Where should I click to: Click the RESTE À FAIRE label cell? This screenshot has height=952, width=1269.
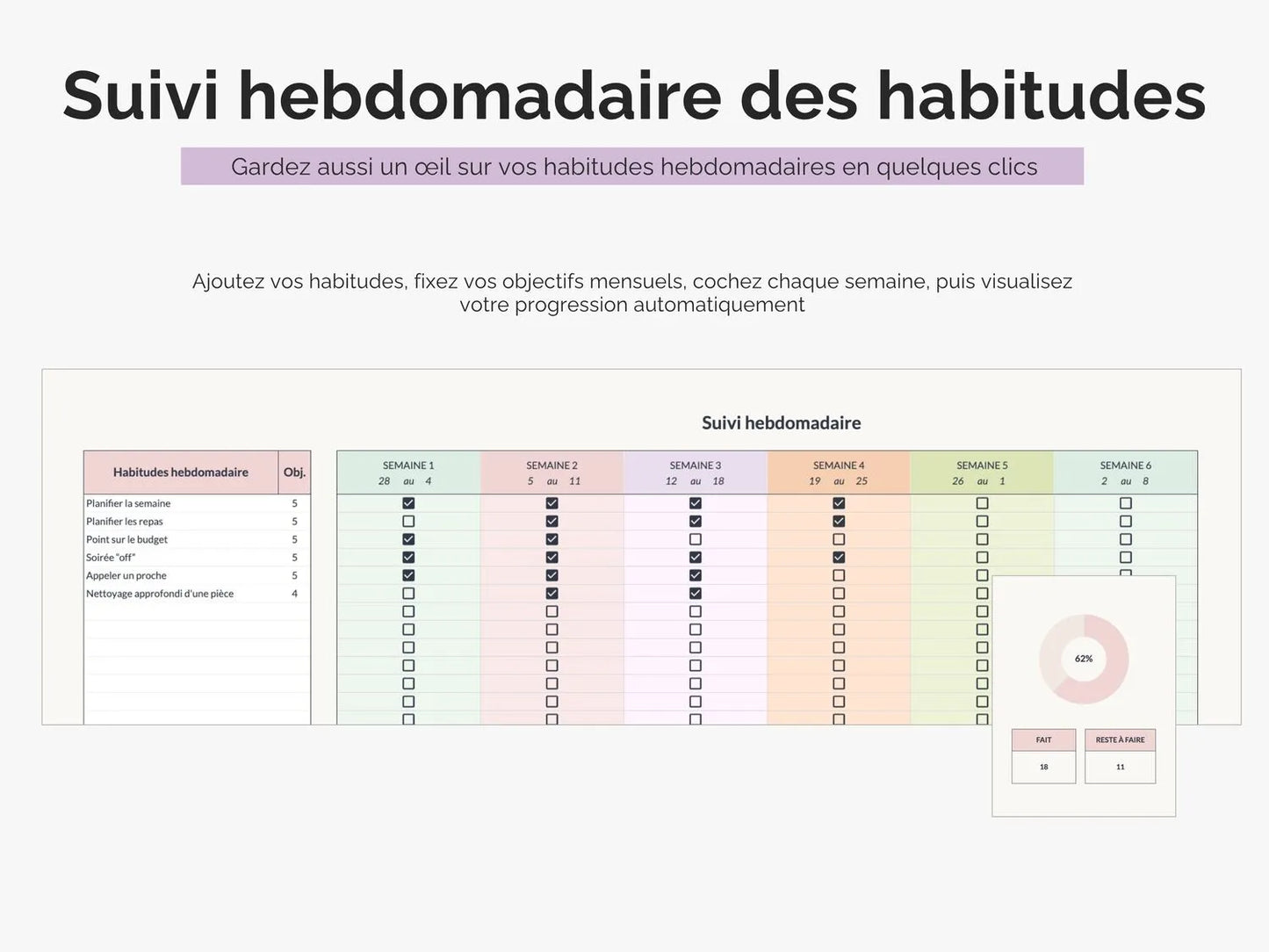[x=1120, y=739]
